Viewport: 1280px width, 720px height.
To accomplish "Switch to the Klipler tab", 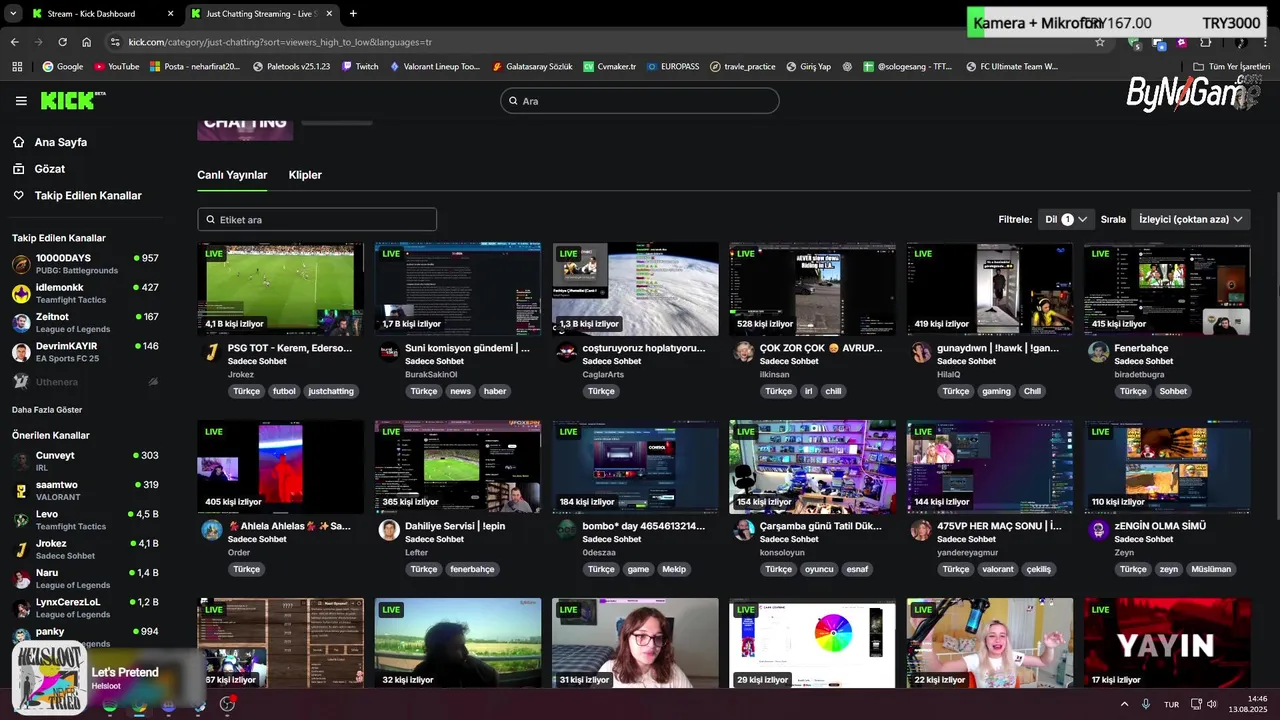I will 305,175.
